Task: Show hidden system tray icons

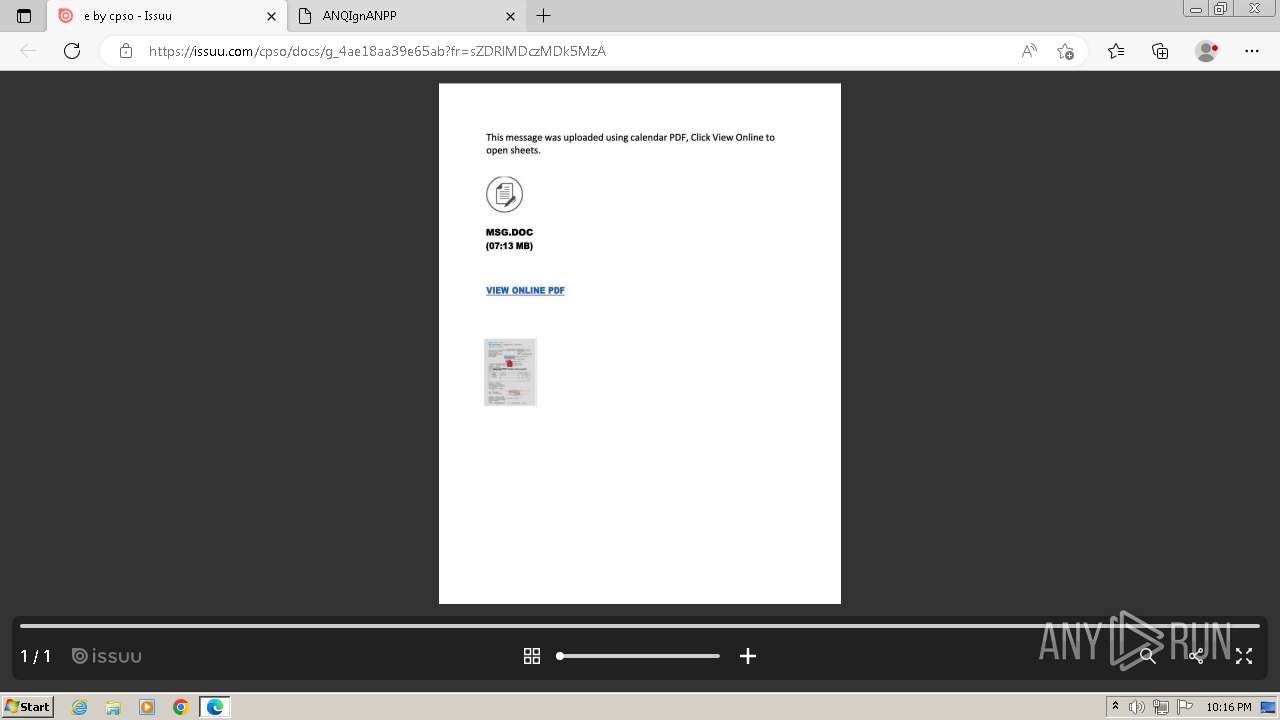Action: pos(1115,707)
